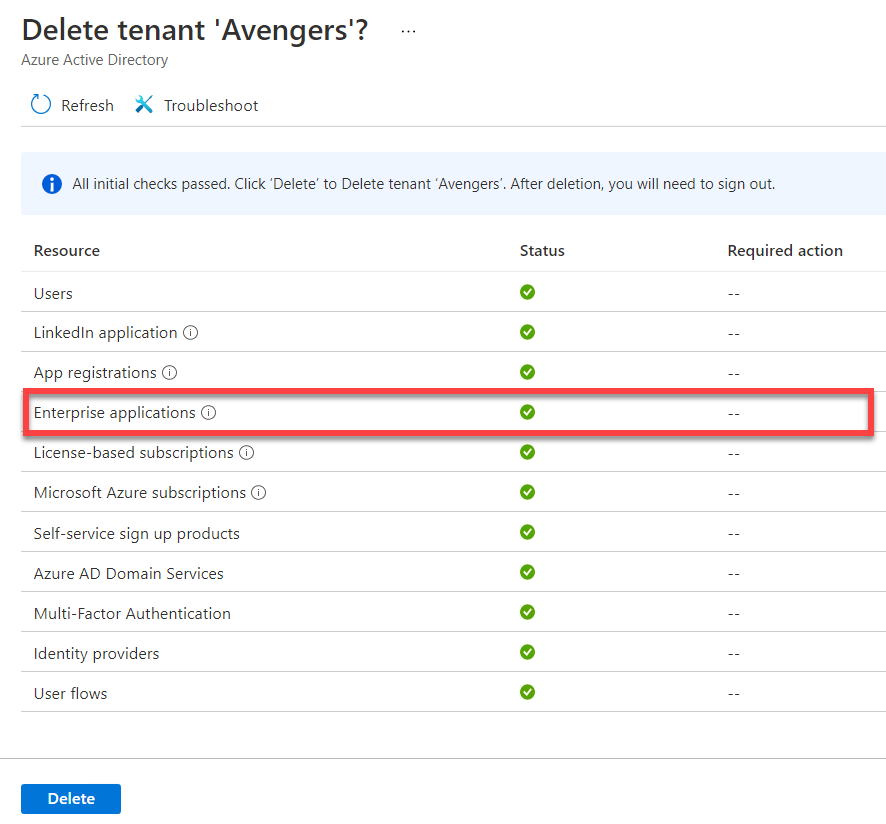Select the Identity providers row text
This screenshot has height=824, width=886.
(x=97, y=654)
